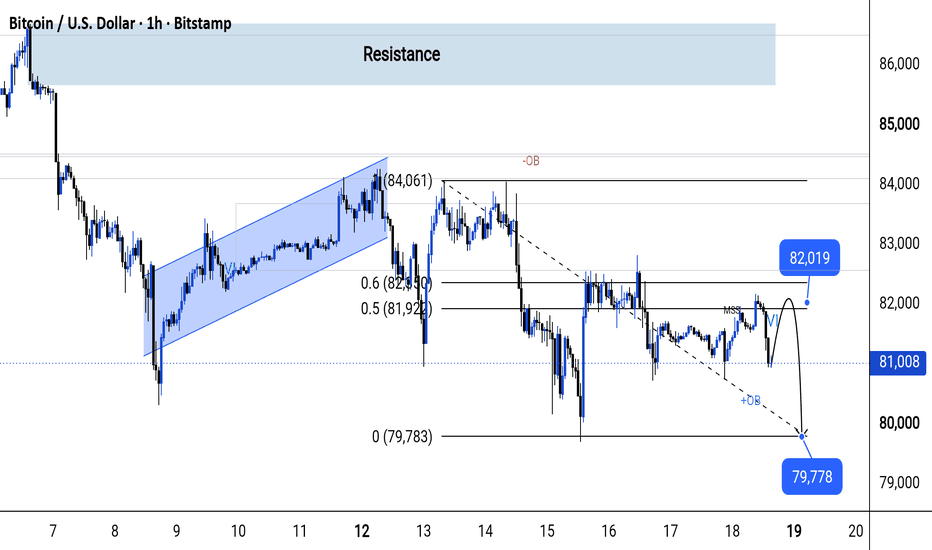Image resolution: width=932 pixels, height=550 pixels.
Task: Click the 79,000 price axis label
Action: click(899, 482)
